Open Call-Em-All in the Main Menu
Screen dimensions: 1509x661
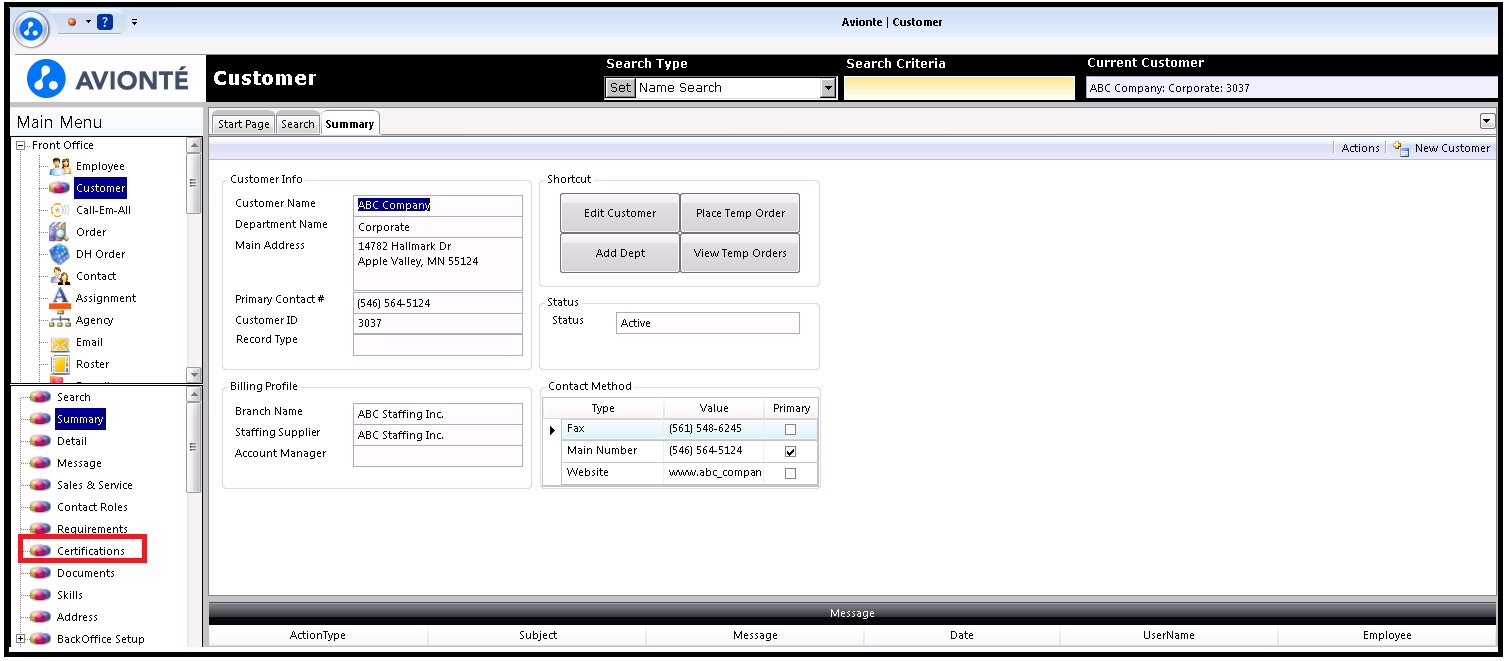103,210
